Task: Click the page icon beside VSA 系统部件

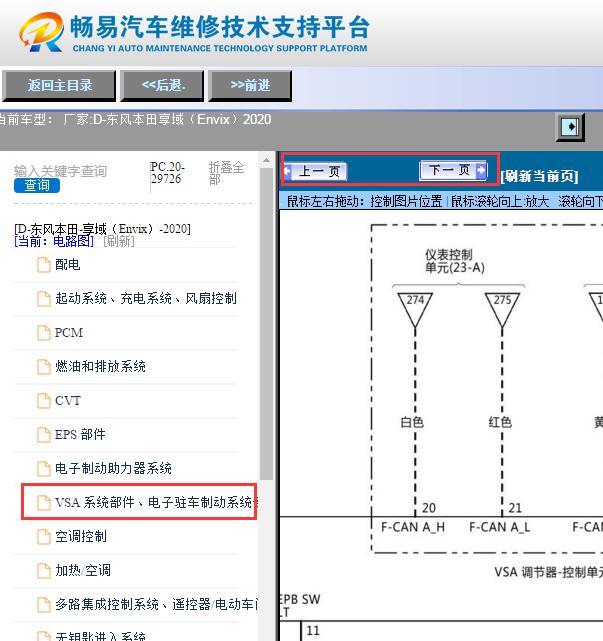Action: [x=44, y=502]
